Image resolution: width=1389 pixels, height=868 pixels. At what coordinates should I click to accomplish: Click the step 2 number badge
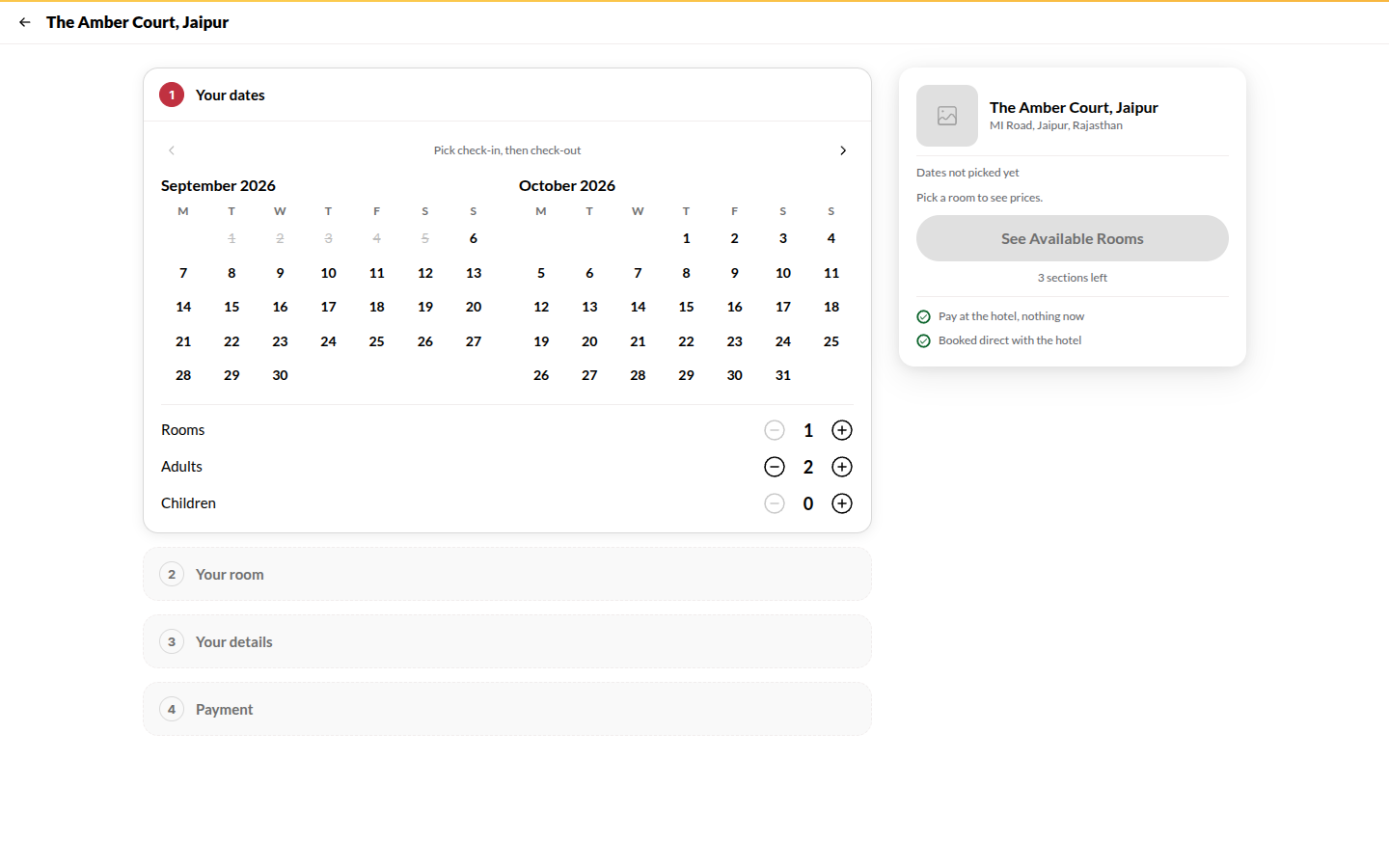pos(172,574)
